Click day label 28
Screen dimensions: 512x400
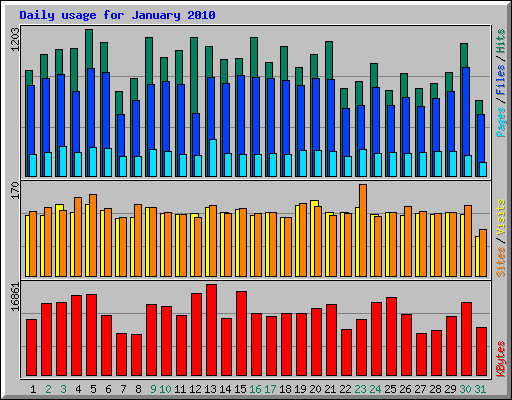[x=435, y=389]
